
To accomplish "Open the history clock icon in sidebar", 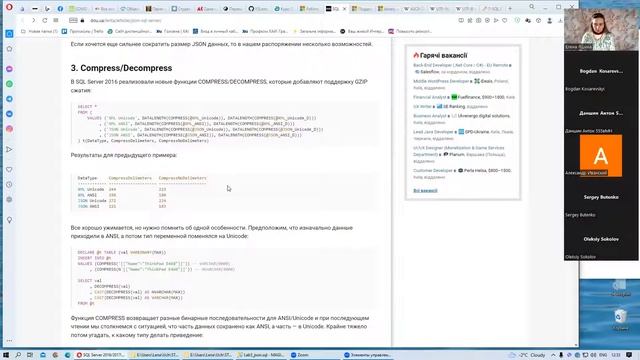I will click(x=9, y=184).
